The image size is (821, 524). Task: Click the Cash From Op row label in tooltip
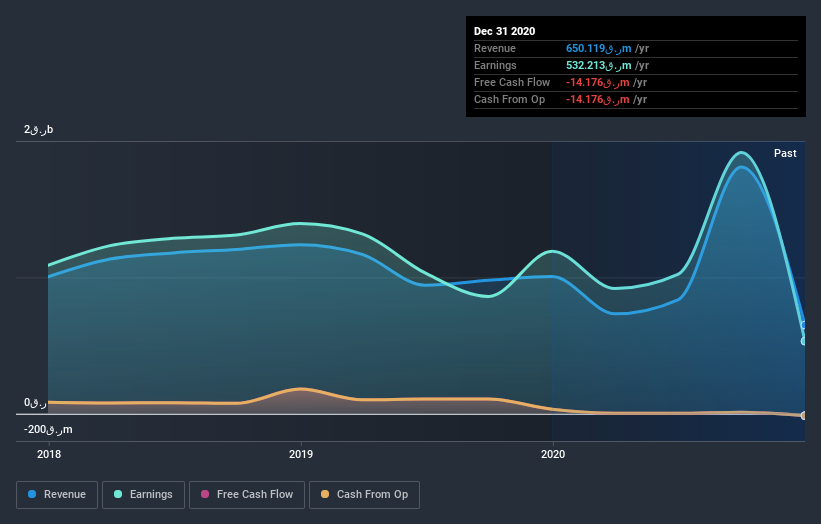click(509, 99)
